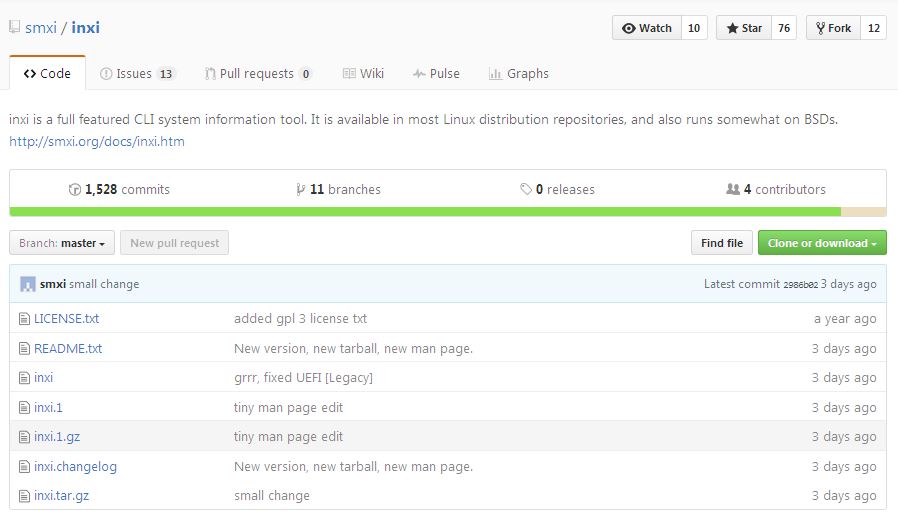898x518 pixels.
Task: Click the tan segment of the language bar
Action: click(x=864, y=212)
